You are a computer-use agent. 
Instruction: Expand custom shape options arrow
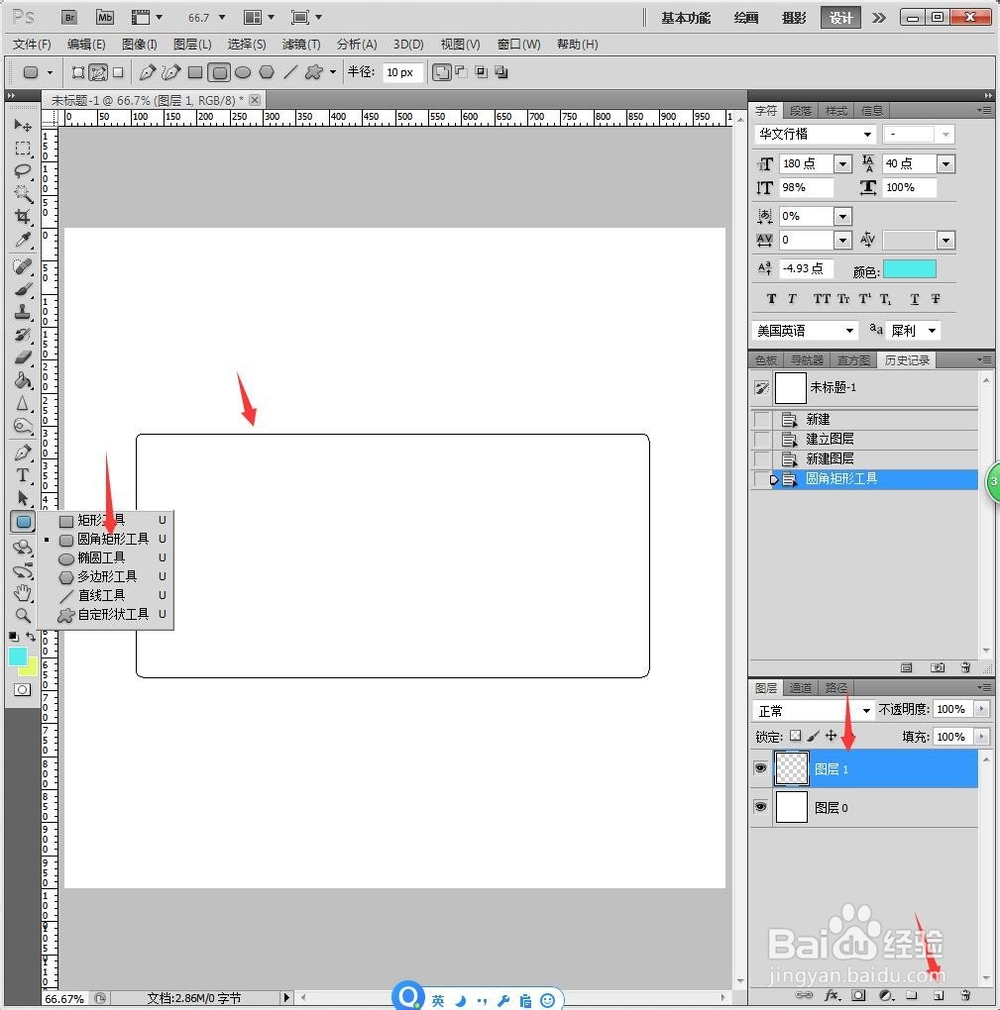[x=332, y=72]
